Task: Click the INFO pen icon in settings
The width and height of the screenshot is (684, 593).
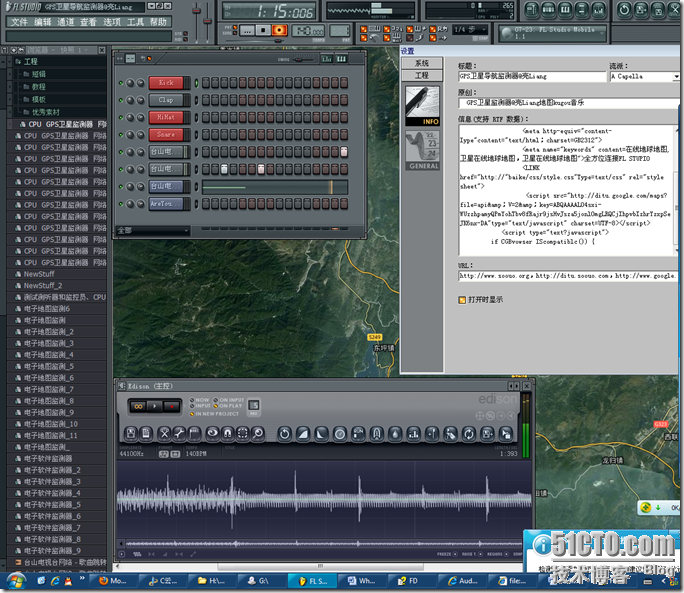Action: click(422, 106)
